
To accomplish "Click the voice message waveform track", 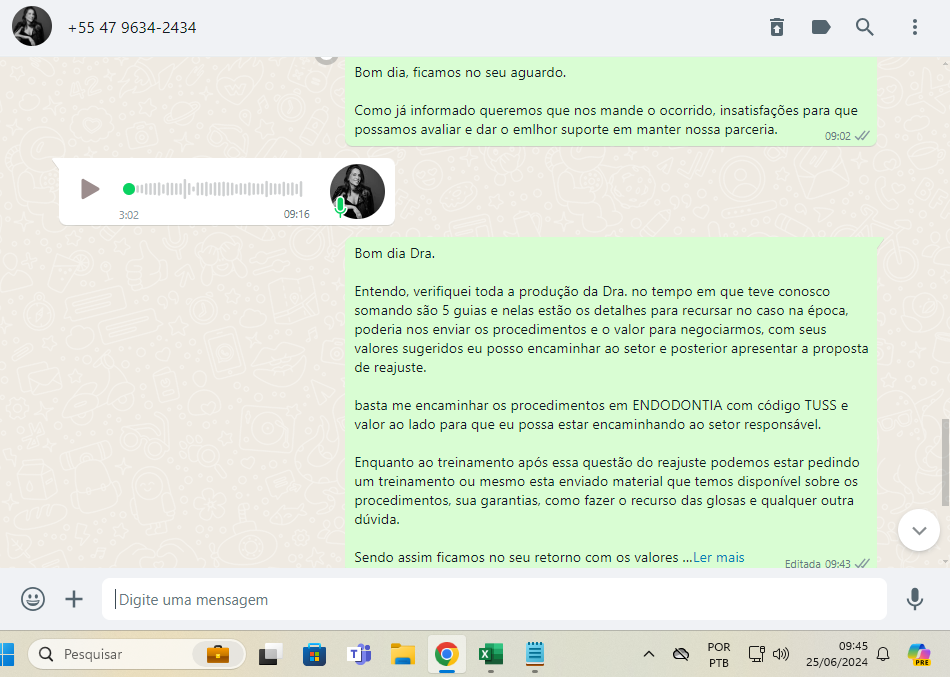I will tap(219, 189).
